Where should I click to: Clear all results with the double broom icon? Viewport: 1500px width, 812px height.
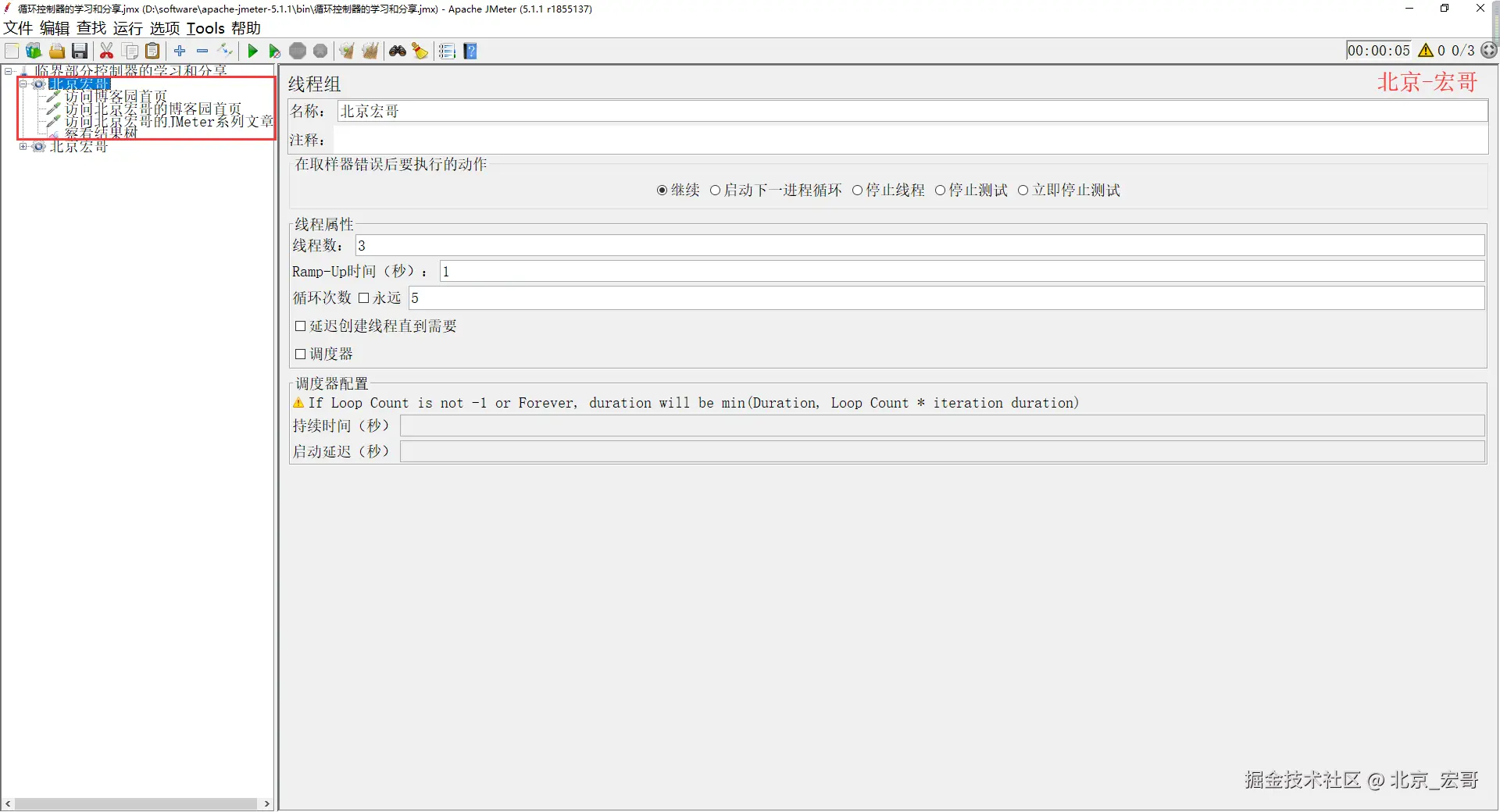click(x=370, y=51)
